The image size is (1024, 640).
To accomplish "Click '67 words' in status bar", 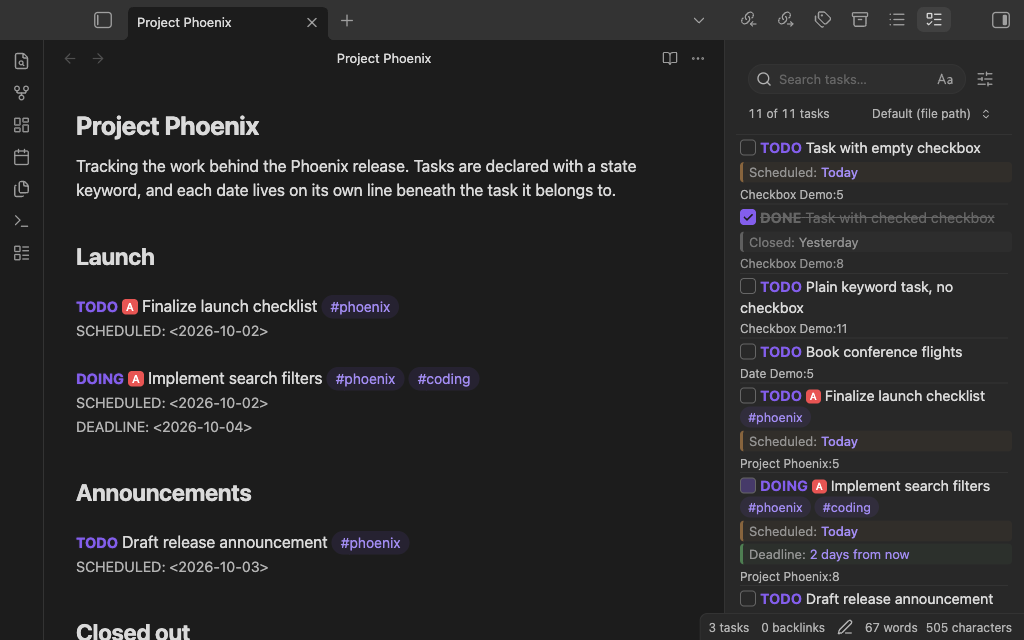I will [x=891, y=628].
